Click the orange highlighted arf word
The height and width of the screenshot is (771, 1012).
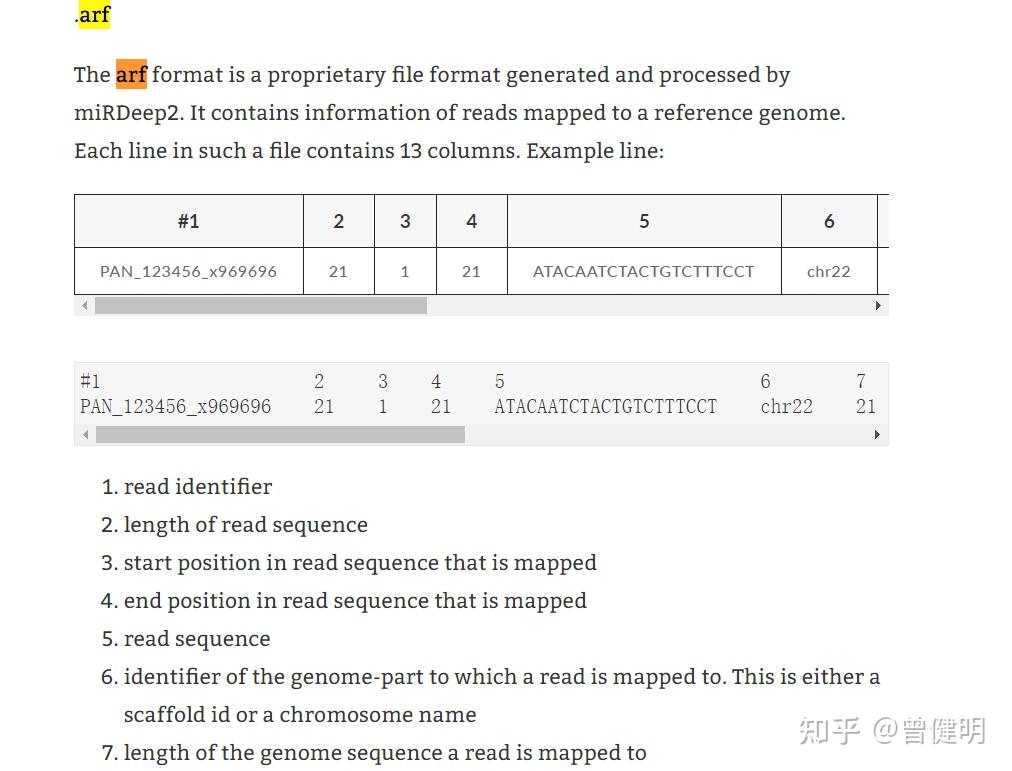(131, 75)
